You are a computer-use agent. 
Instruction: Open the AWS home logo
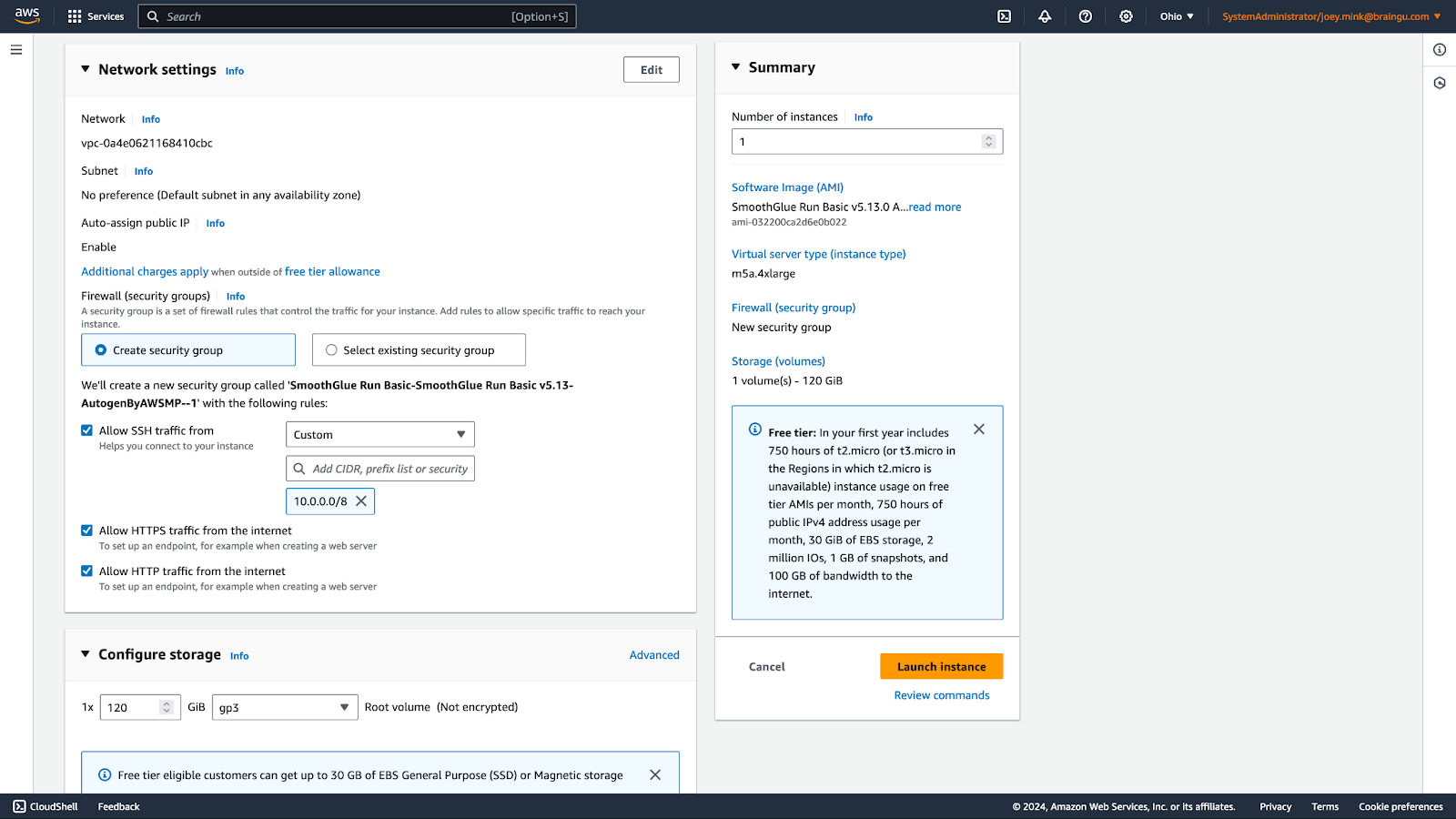point(27,15)
